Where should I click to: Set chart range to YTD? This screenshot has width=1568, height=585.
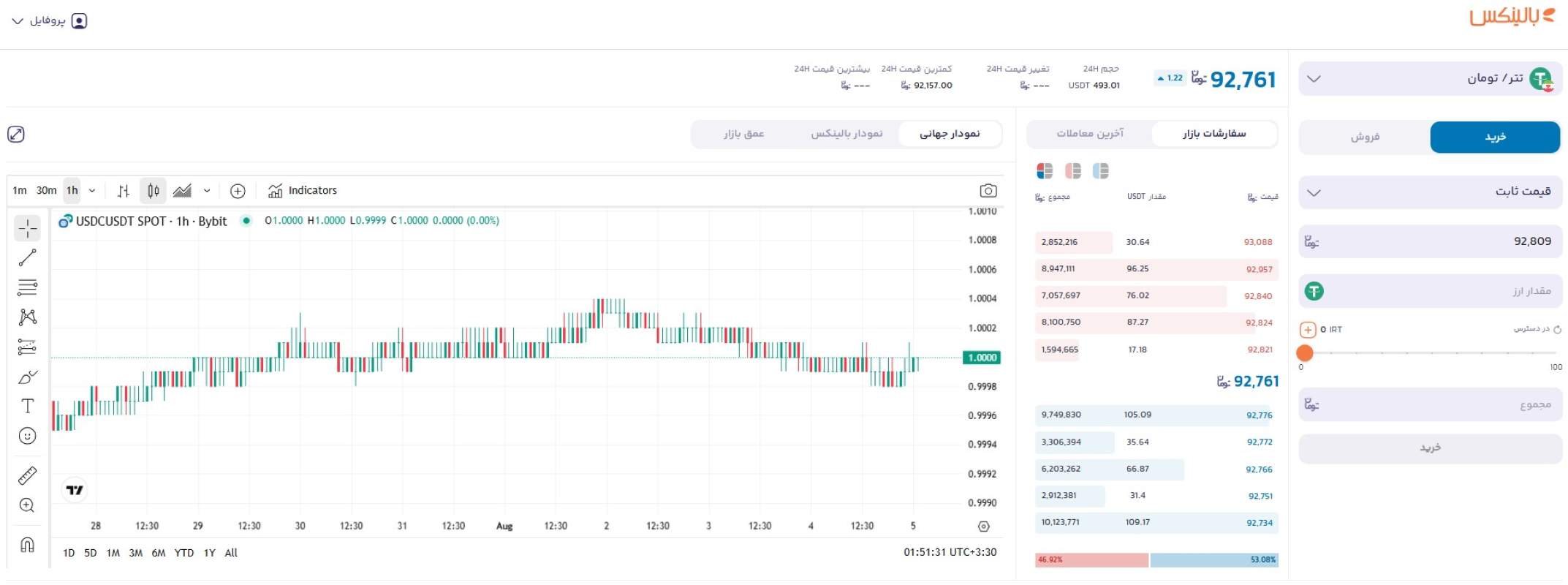[184, 554]
